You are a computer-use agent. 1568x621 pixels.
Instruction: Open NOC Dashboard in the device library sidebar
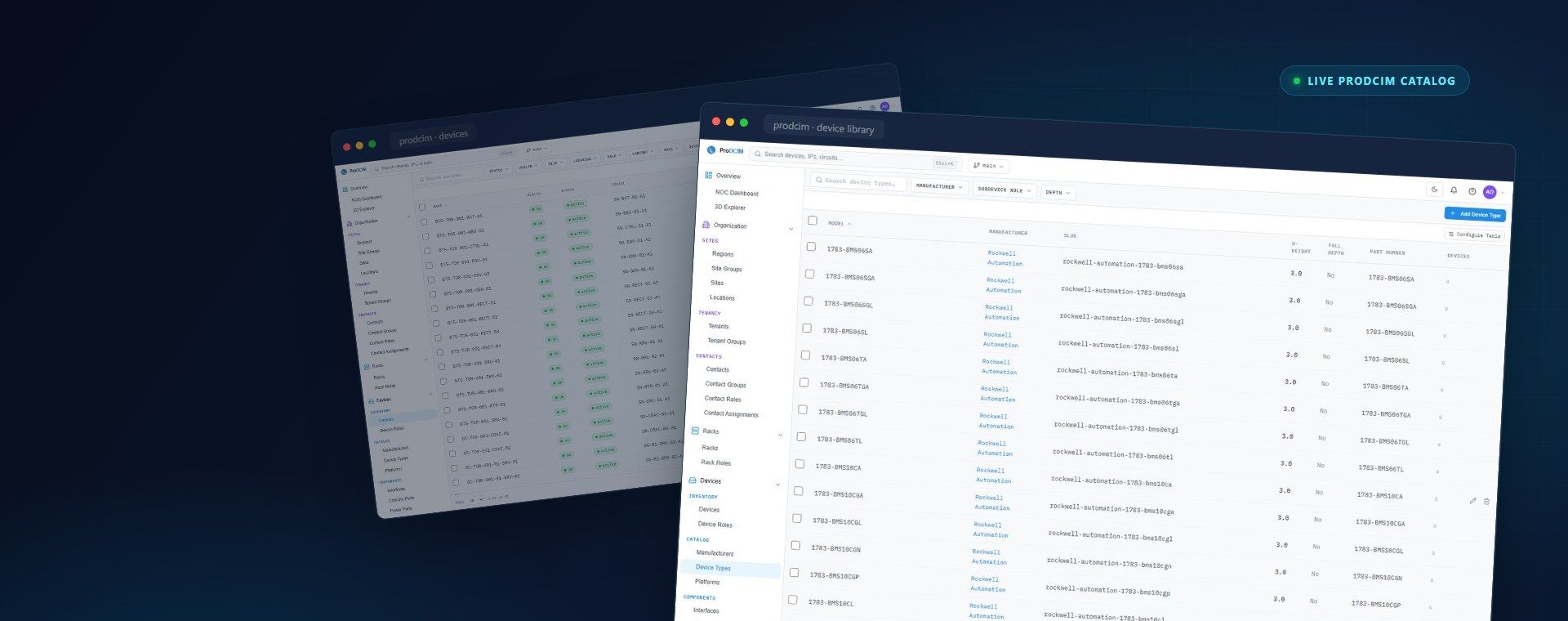[737, 193]
